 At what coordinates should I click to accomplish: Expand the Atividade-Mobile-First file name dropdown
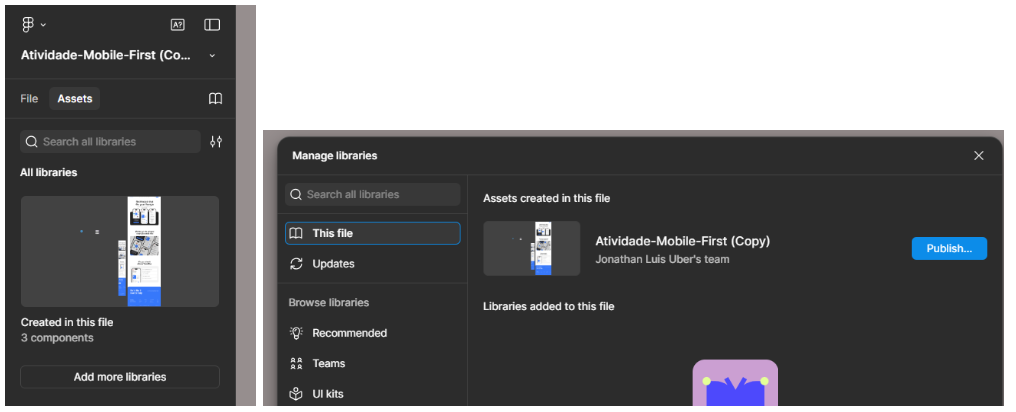point(212,56)
